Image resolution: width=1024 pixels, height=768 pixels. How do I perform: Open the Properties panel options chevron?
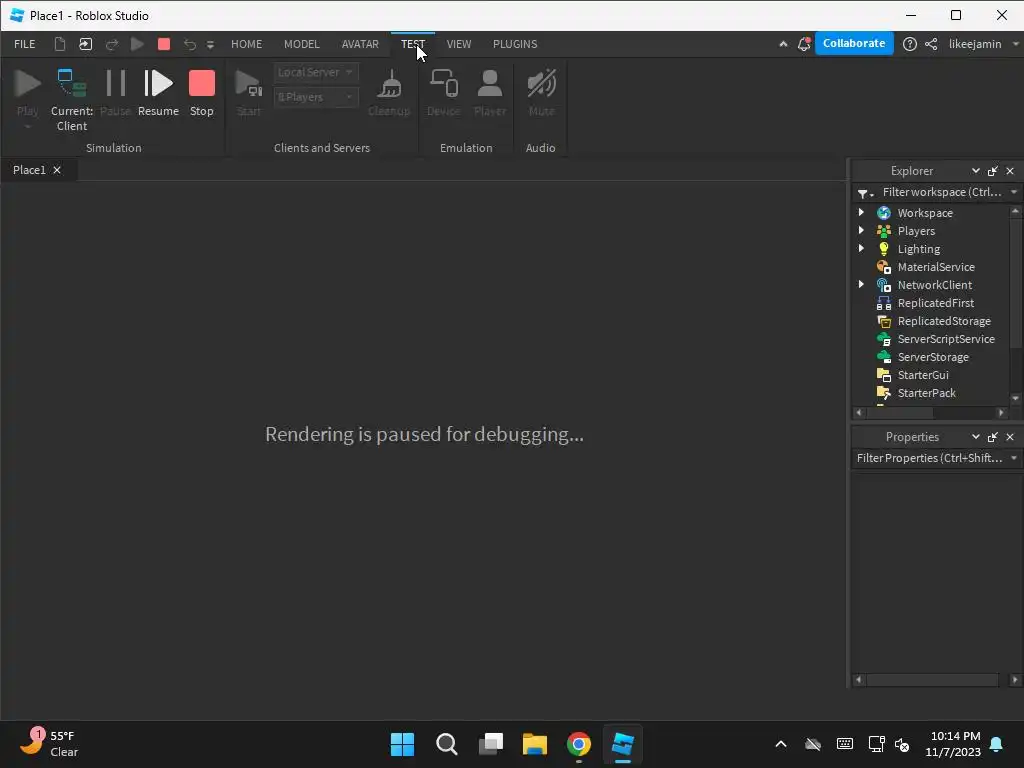tap(976, 436)
